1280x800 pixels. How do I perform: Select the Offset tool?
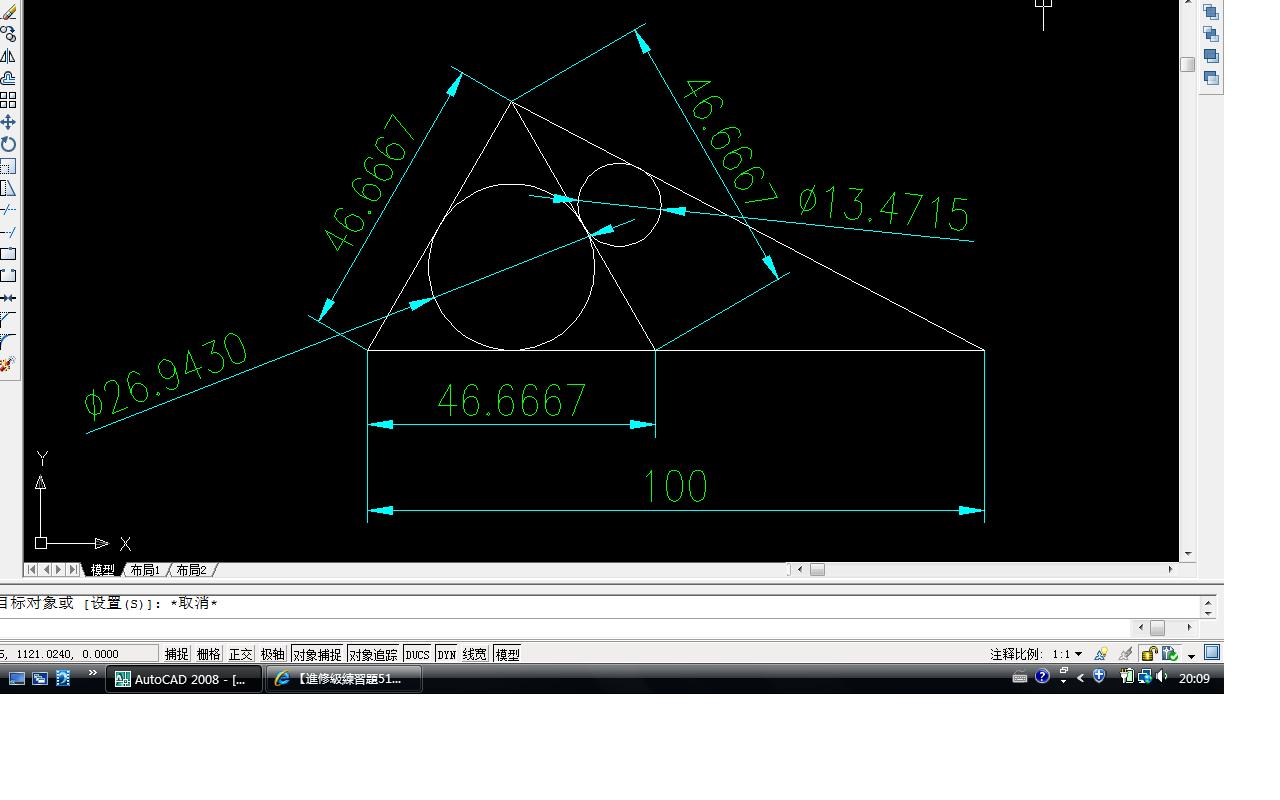pyautogui.click(x=8, y=78)
